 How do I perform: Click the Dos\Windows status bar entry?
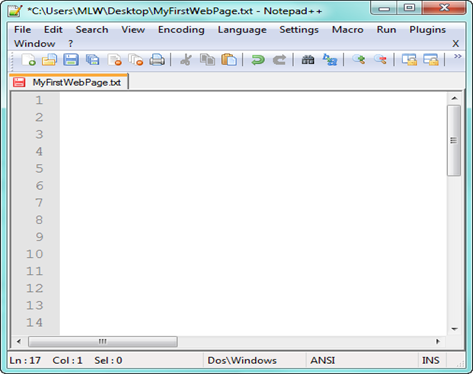[x=242, y=360]
